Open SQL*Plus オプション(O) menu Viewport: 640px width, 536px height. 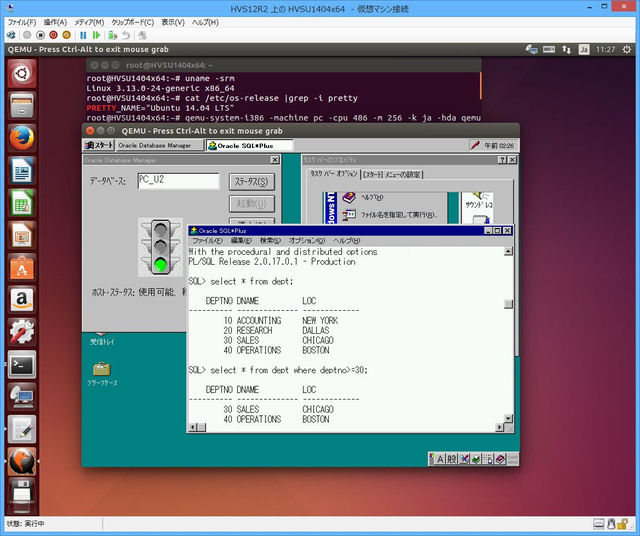tap(307, 241)
